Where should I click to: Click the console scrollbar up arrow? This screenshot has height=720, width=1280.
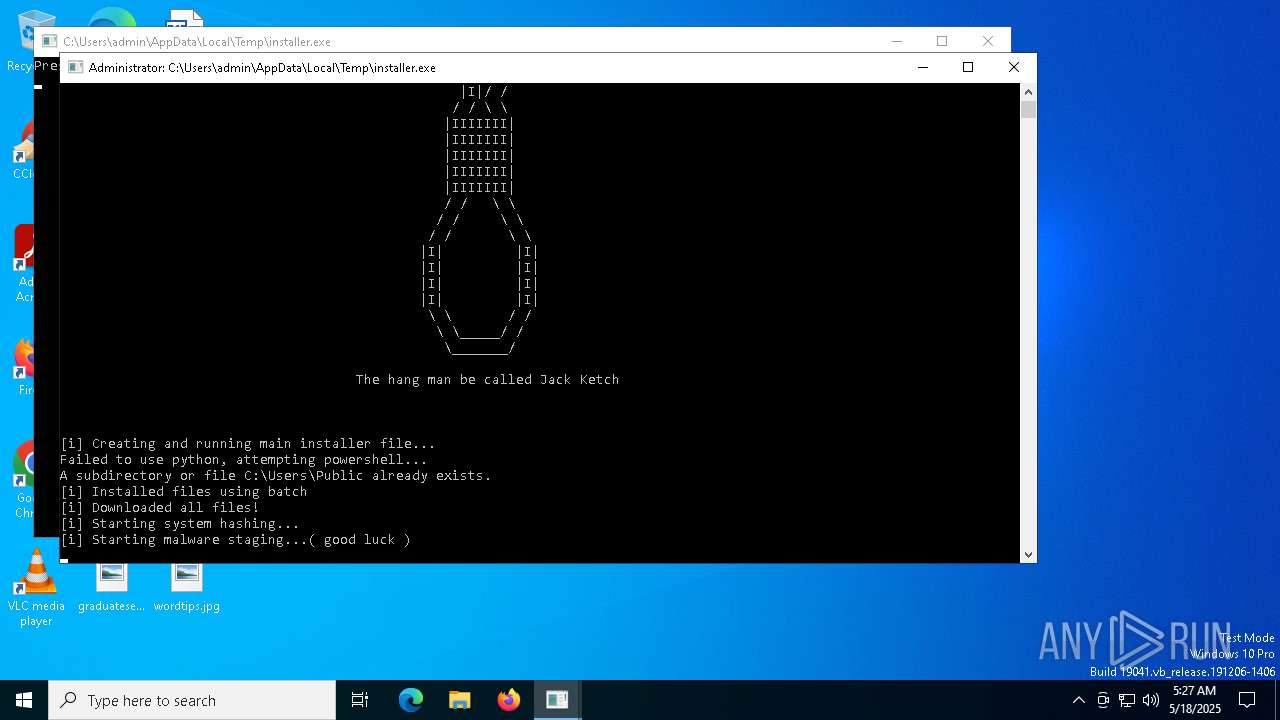1028,92
